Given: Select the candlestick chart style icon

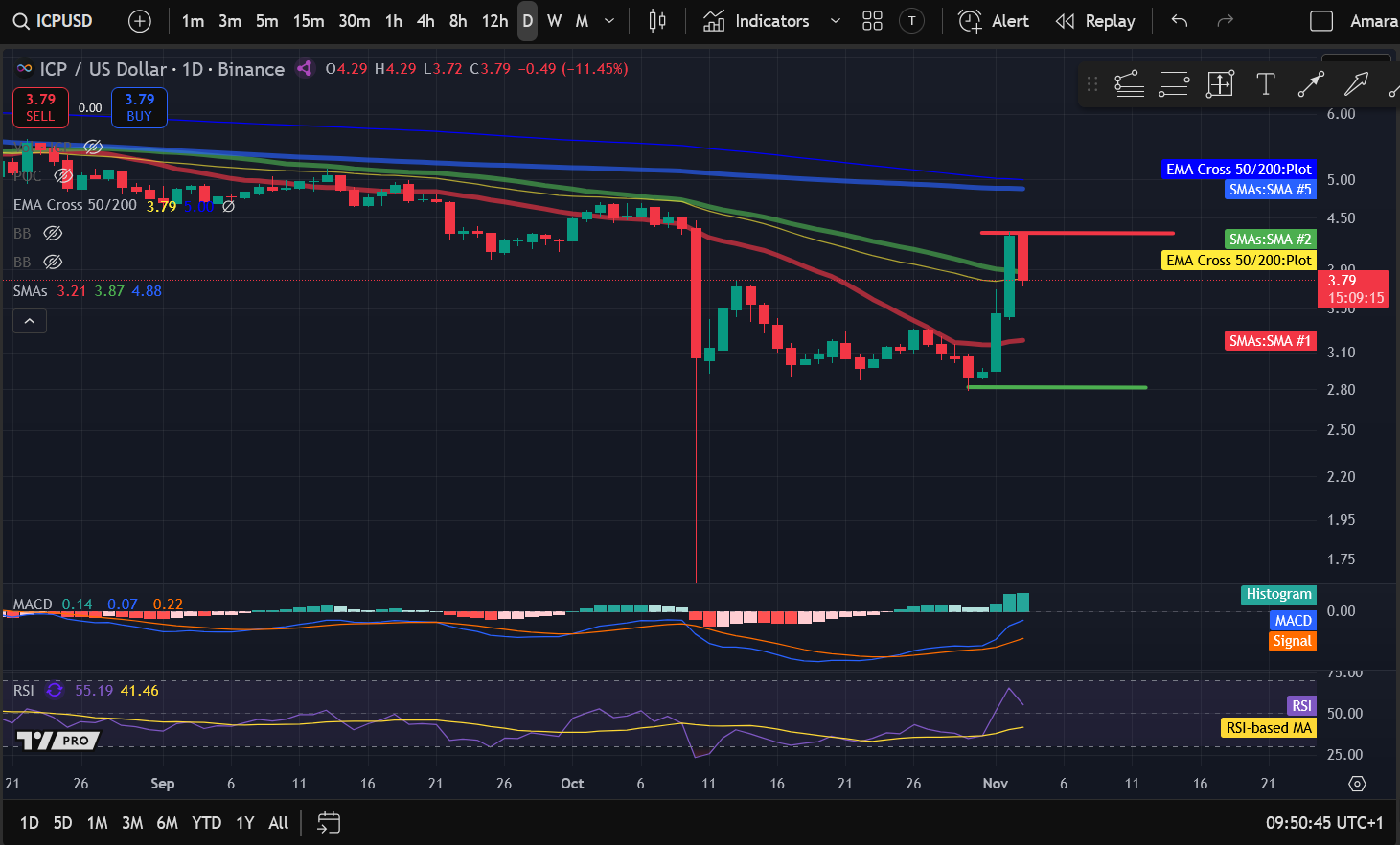Looking at the screenshot, I should [x=657, y=21].
